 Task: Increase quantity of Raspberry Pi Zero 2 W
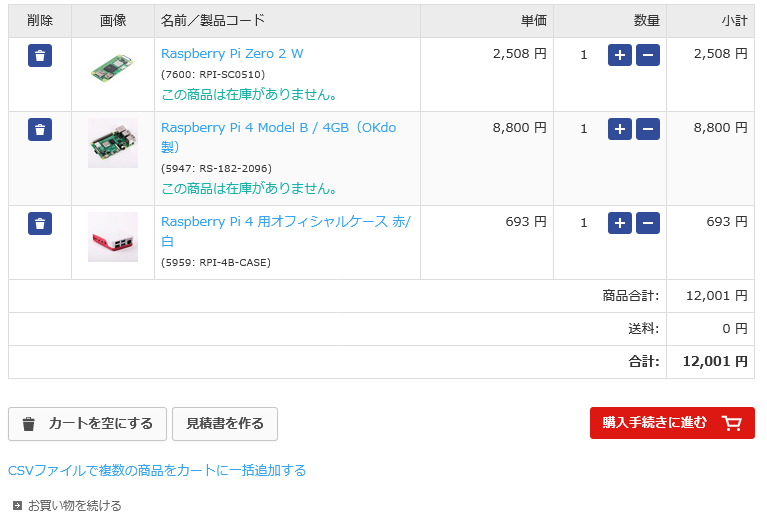pos(620,55)
